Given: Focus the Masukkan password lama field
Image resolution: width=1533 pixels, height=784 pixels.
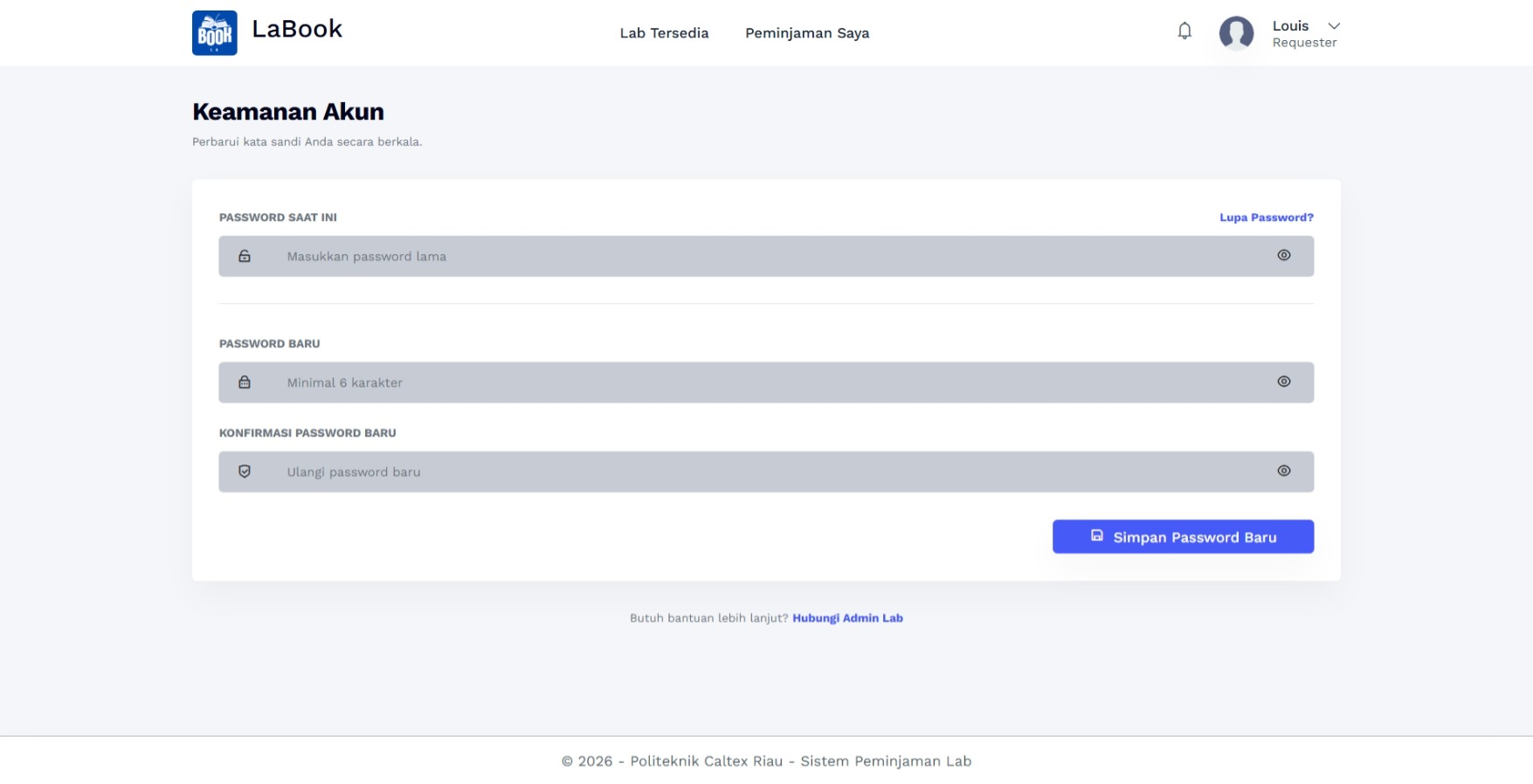Looking at the screenshot, I should coord(766,256).
